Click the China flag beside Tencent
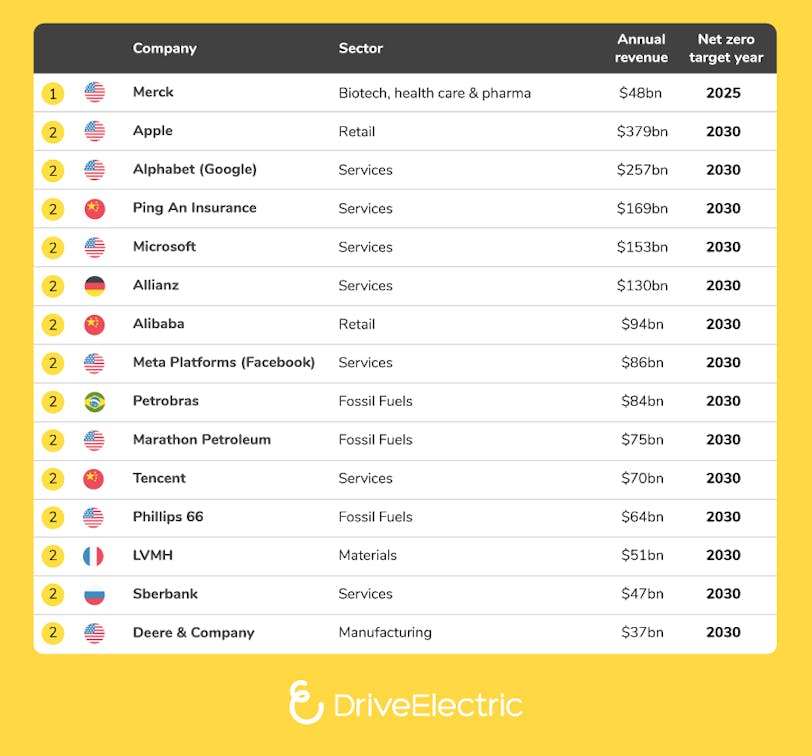 [94, 479]
